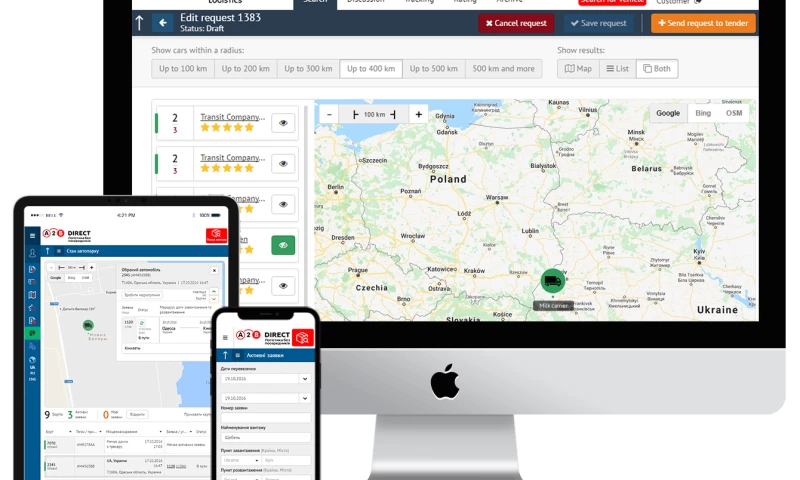Click the cargo name field containing Щебень
Viewport: 800px width, 480px height.
[x=266, y=437]
